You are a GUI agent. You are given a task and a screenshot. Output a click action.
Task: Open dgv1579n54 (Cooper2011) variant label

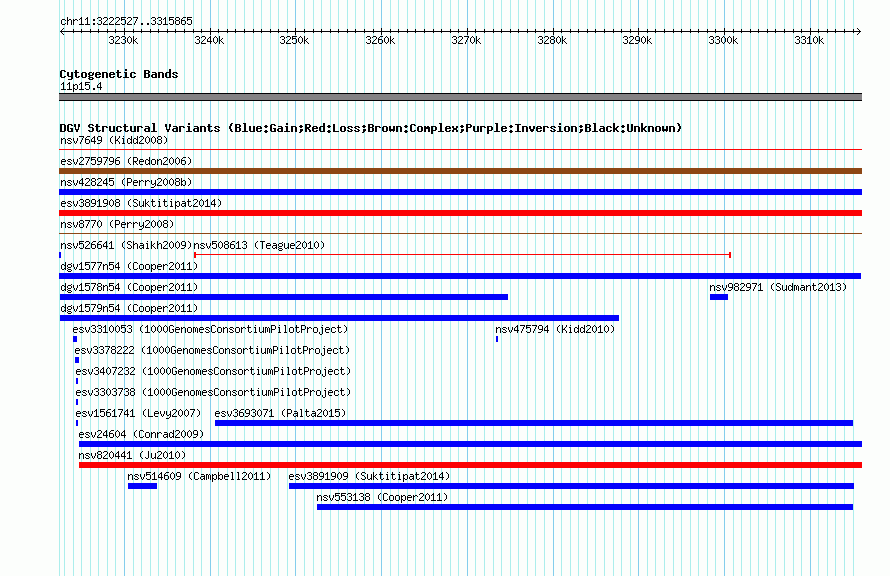click(x=129, y=308)
